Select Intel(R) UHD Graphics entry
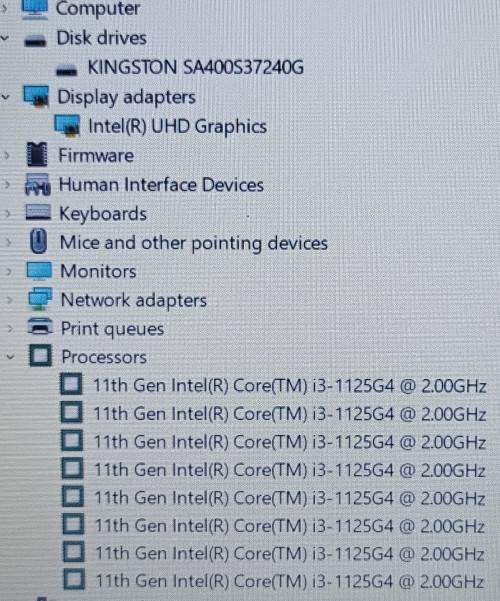Screen dimensions: 500x601 point(178,126)
